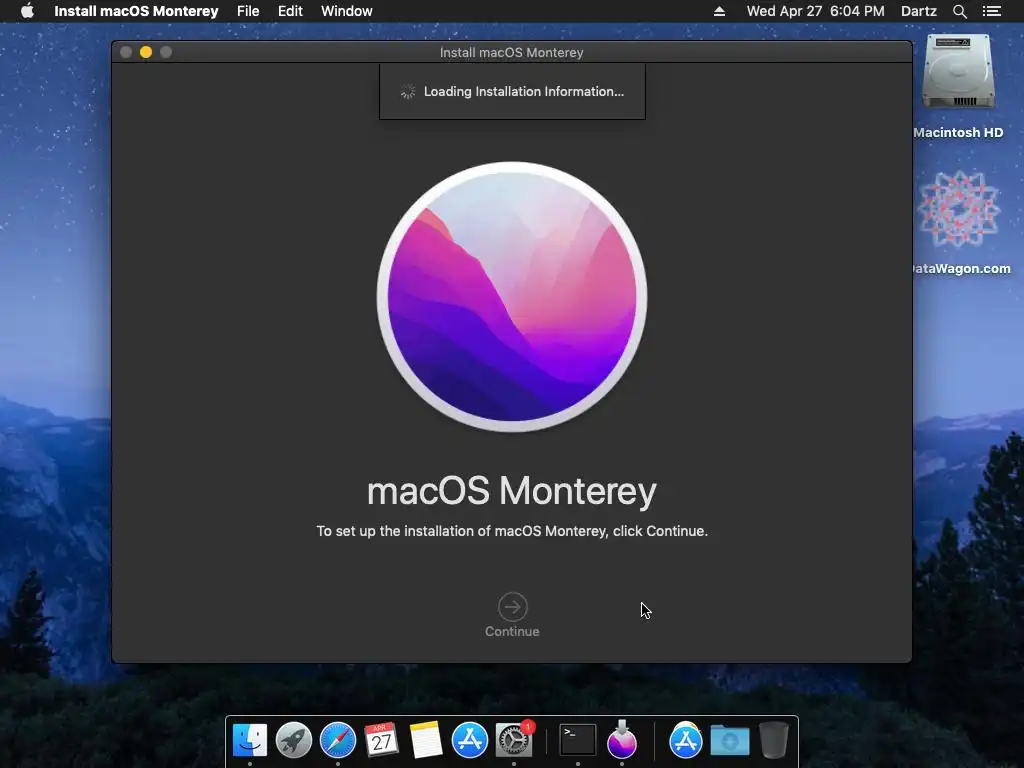This screenshot has width=1024, height=768.
Task: Click the date and time in menu bar
Action: [x=815, y=11]
